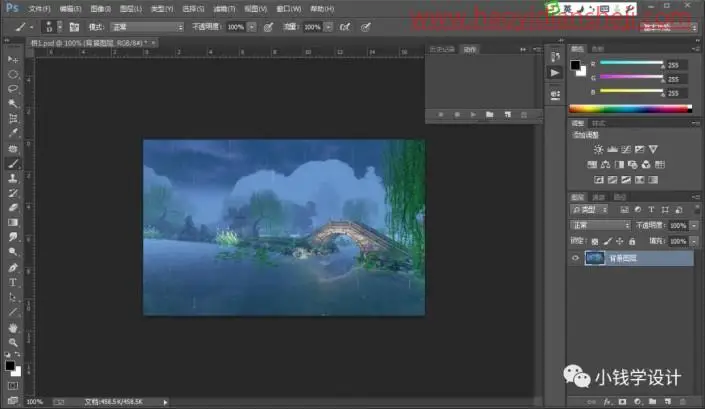Click the record action button
The width and height of the screenshot is (705, 409).
coord(457,115)
